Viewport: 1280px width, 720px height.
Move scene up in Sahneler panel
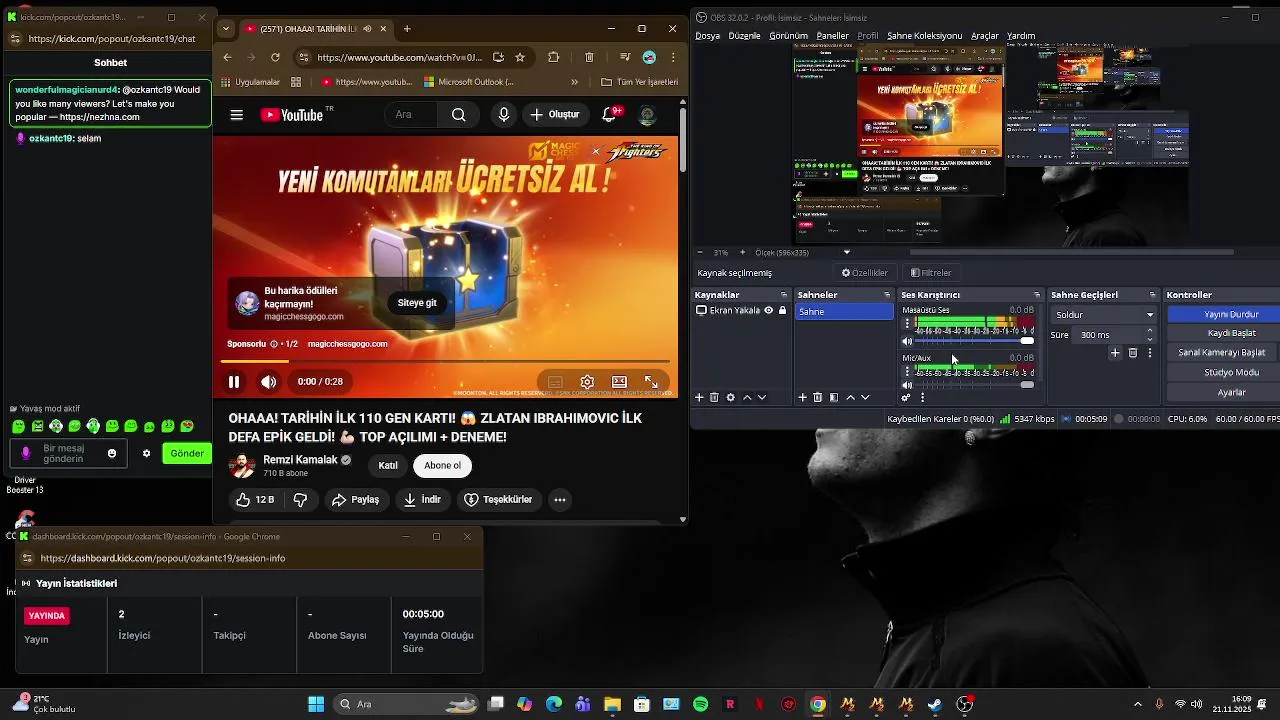pyautogui.click(x=850, y=398)
